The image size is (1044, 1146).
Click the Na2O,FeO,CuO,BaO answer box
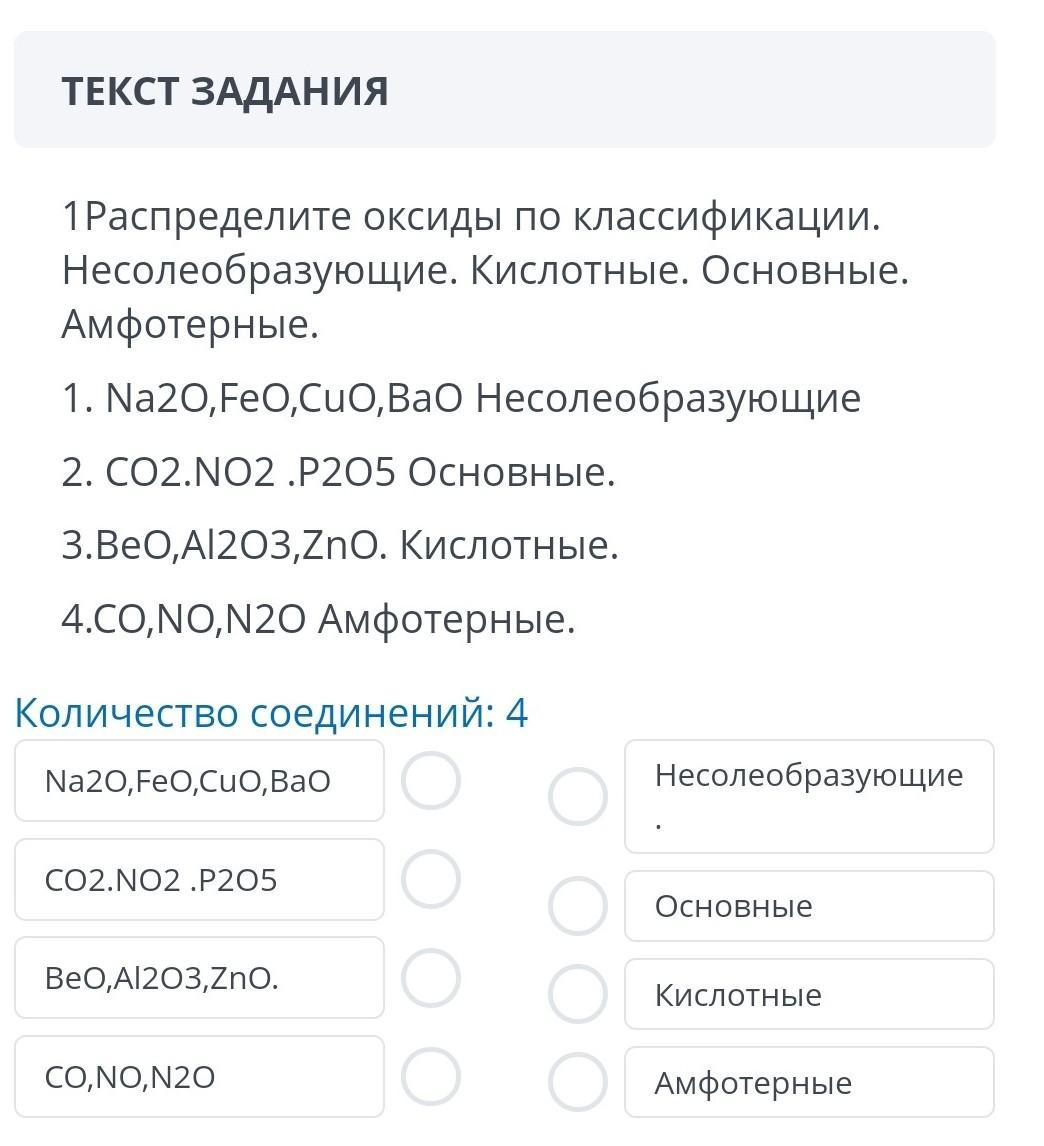point(199,781)
